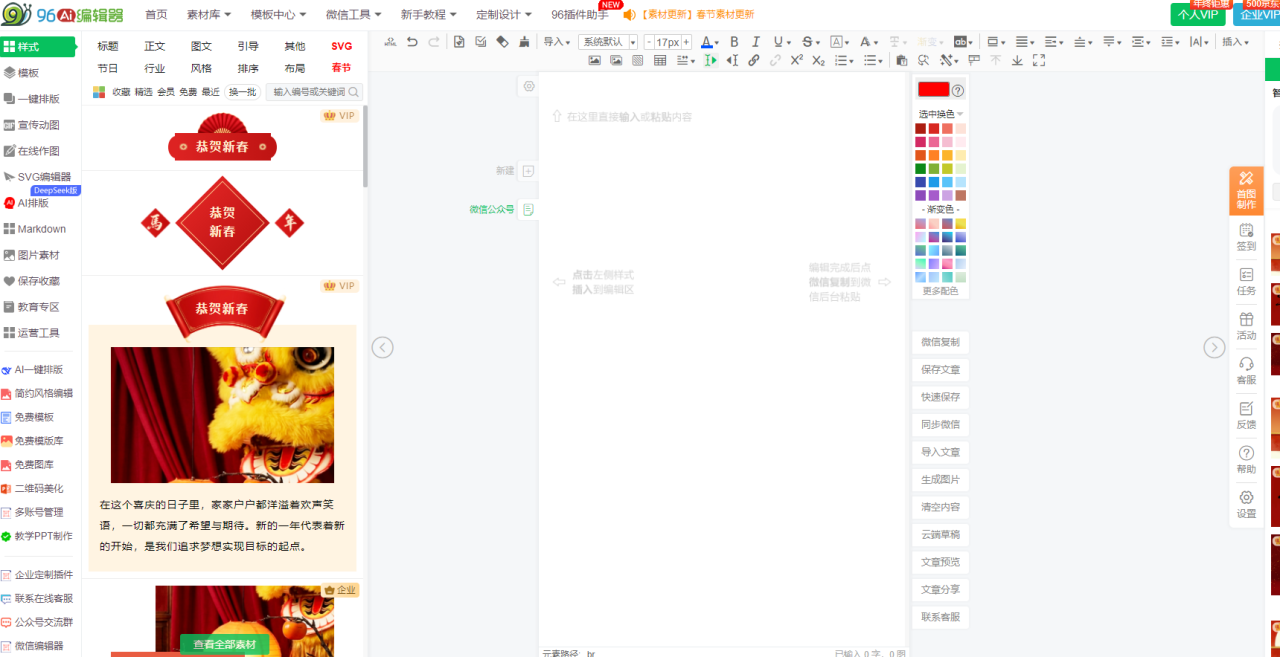
Task: Collapse the left panel with the arrow button
Action: pos(382,347)
